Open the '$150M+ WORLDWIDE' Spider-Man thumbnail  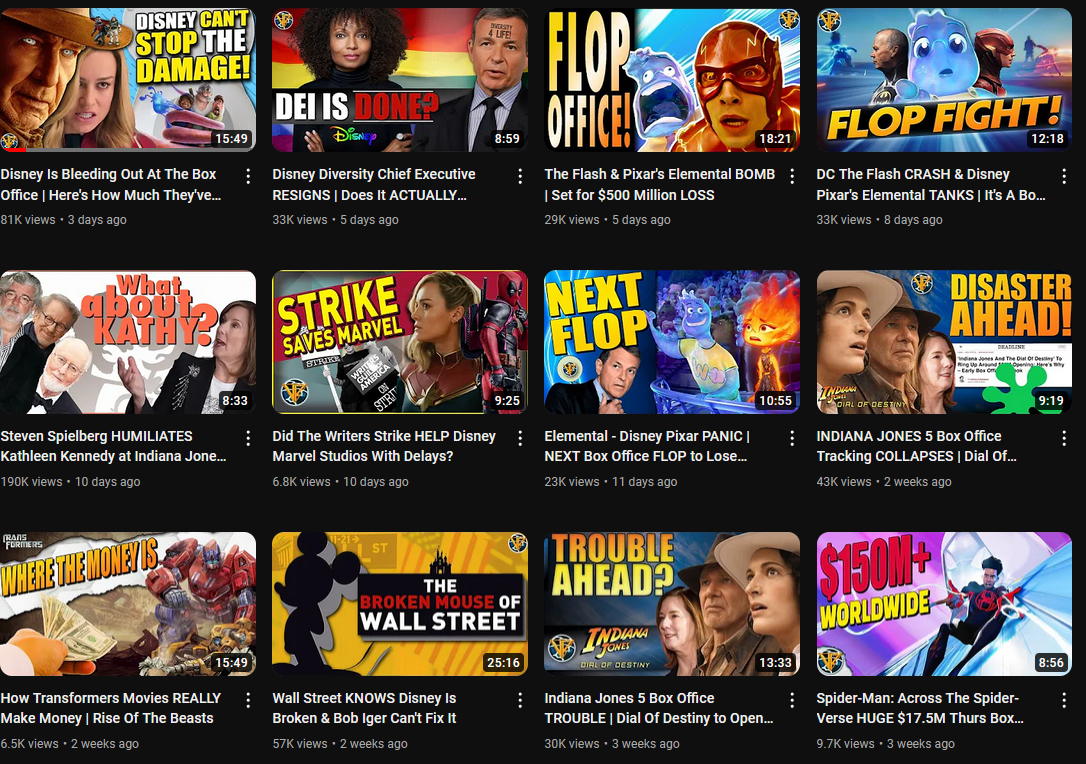[x=944, y=604]
